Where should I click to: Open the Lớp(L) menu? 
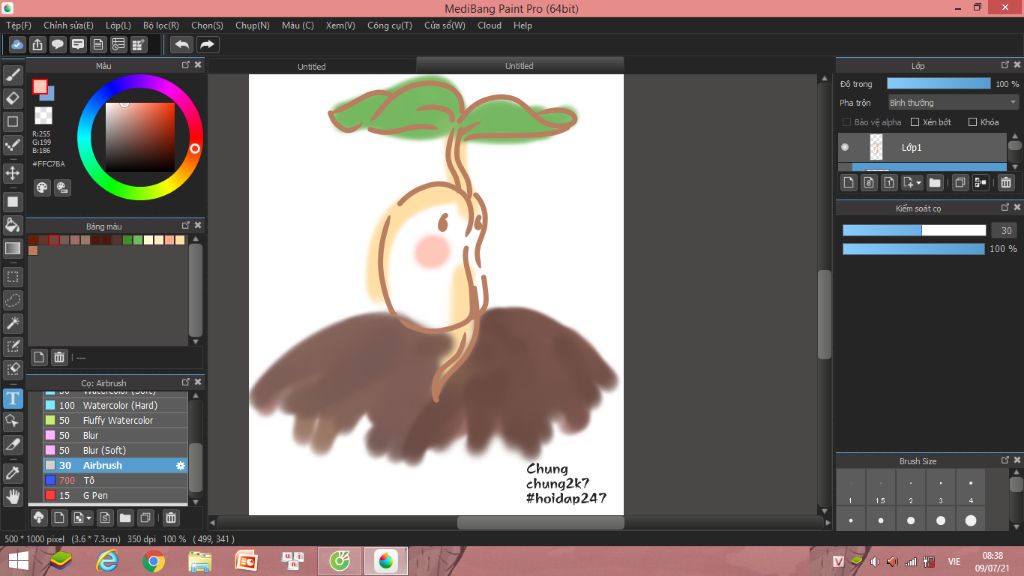click(x=118, y=25)
